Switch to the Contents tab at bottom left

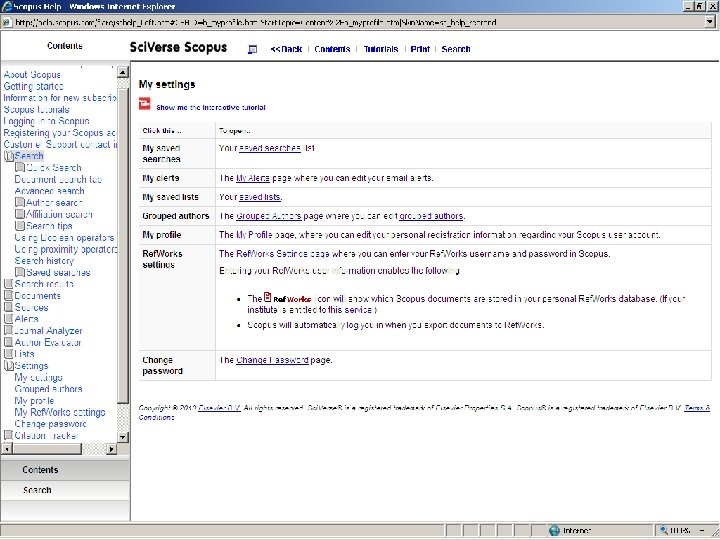[x=65, y=470]
